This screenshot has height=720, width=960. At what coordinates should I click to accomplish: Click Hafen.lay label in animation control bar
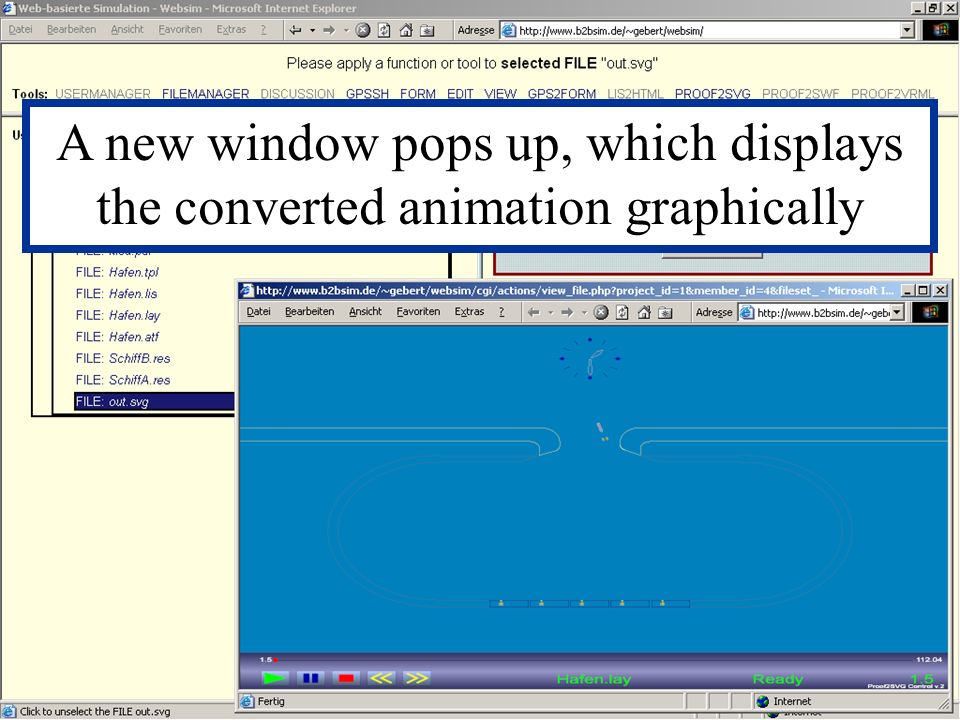point(593,679)
